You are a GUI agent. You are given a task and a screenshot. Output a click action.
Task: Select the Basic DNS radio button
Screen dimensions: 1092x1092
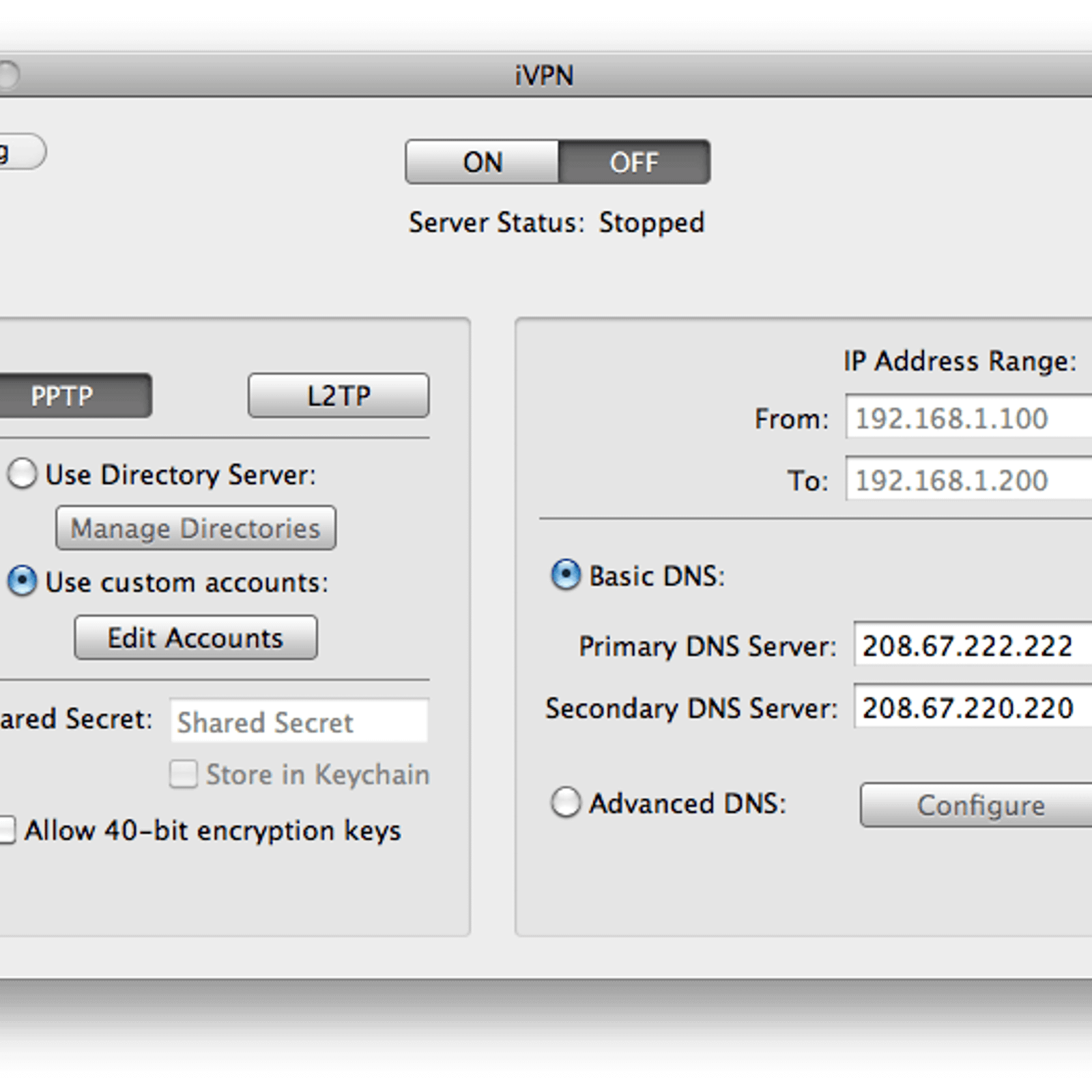click(566, 575)
